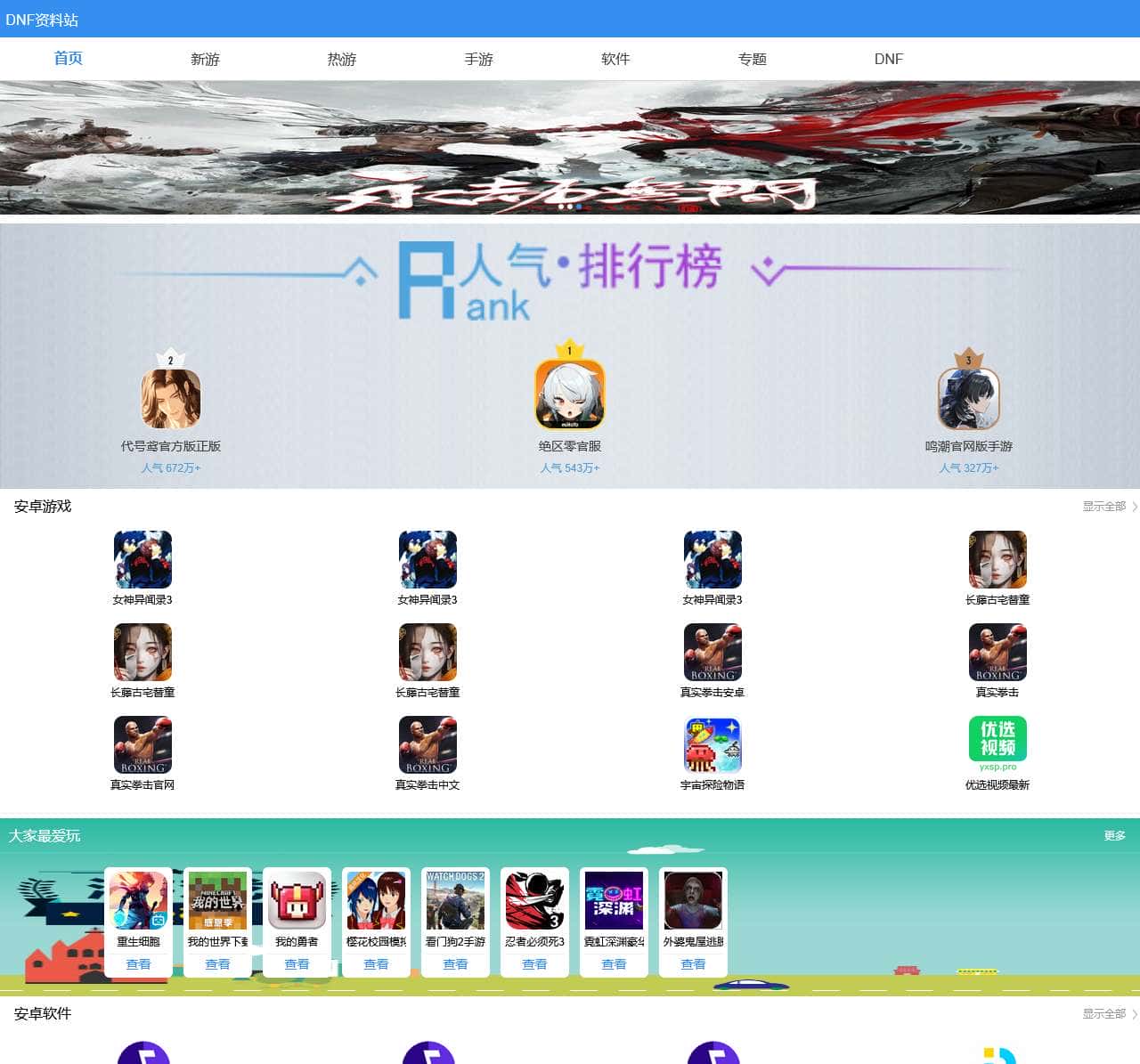Screen dimensions: 1140x1064
Task: Click the DNF资料站 site title
Action: point(42,20)
